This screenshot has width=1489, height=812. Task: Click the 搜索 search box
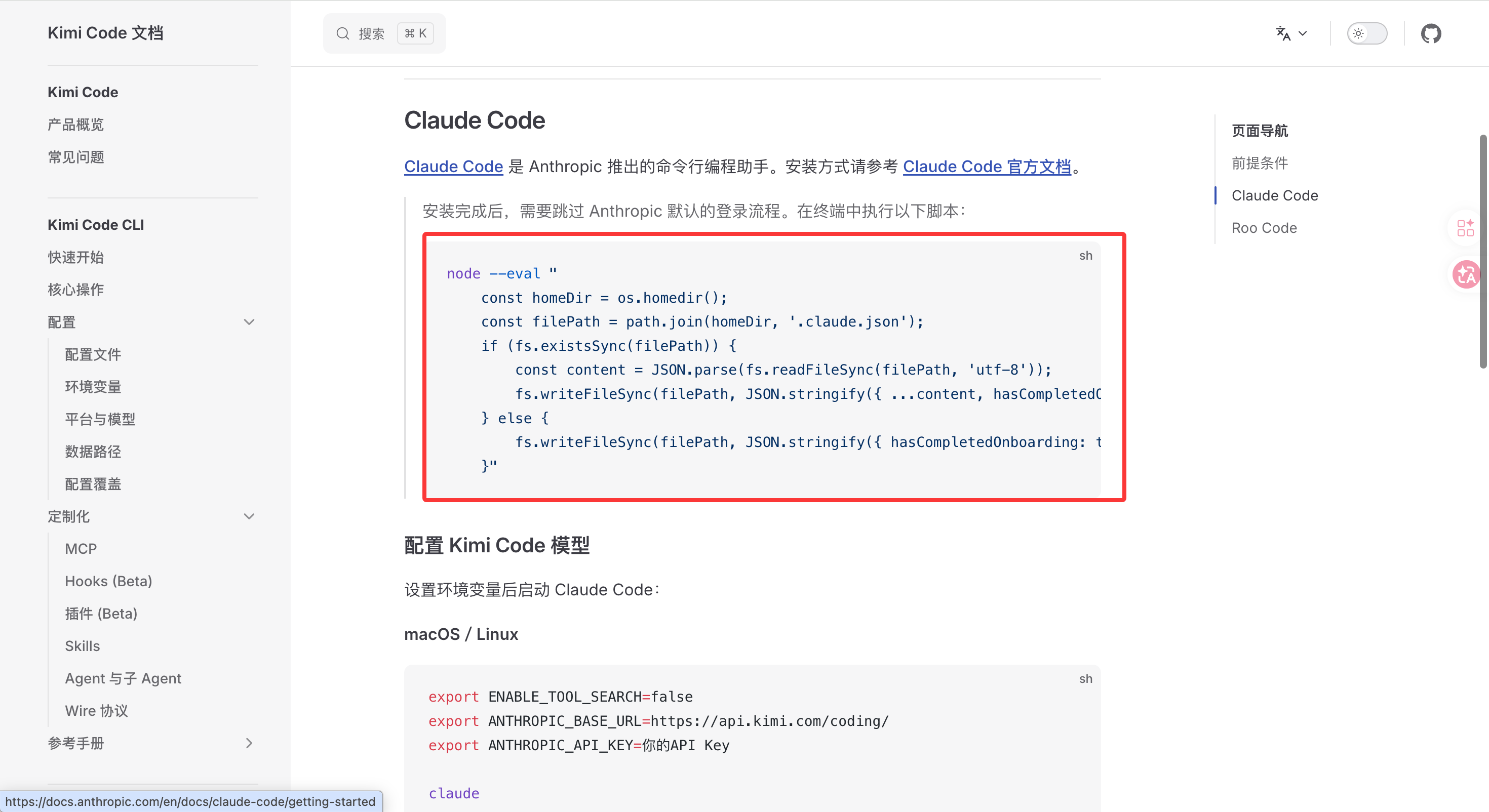click(384, 33)
